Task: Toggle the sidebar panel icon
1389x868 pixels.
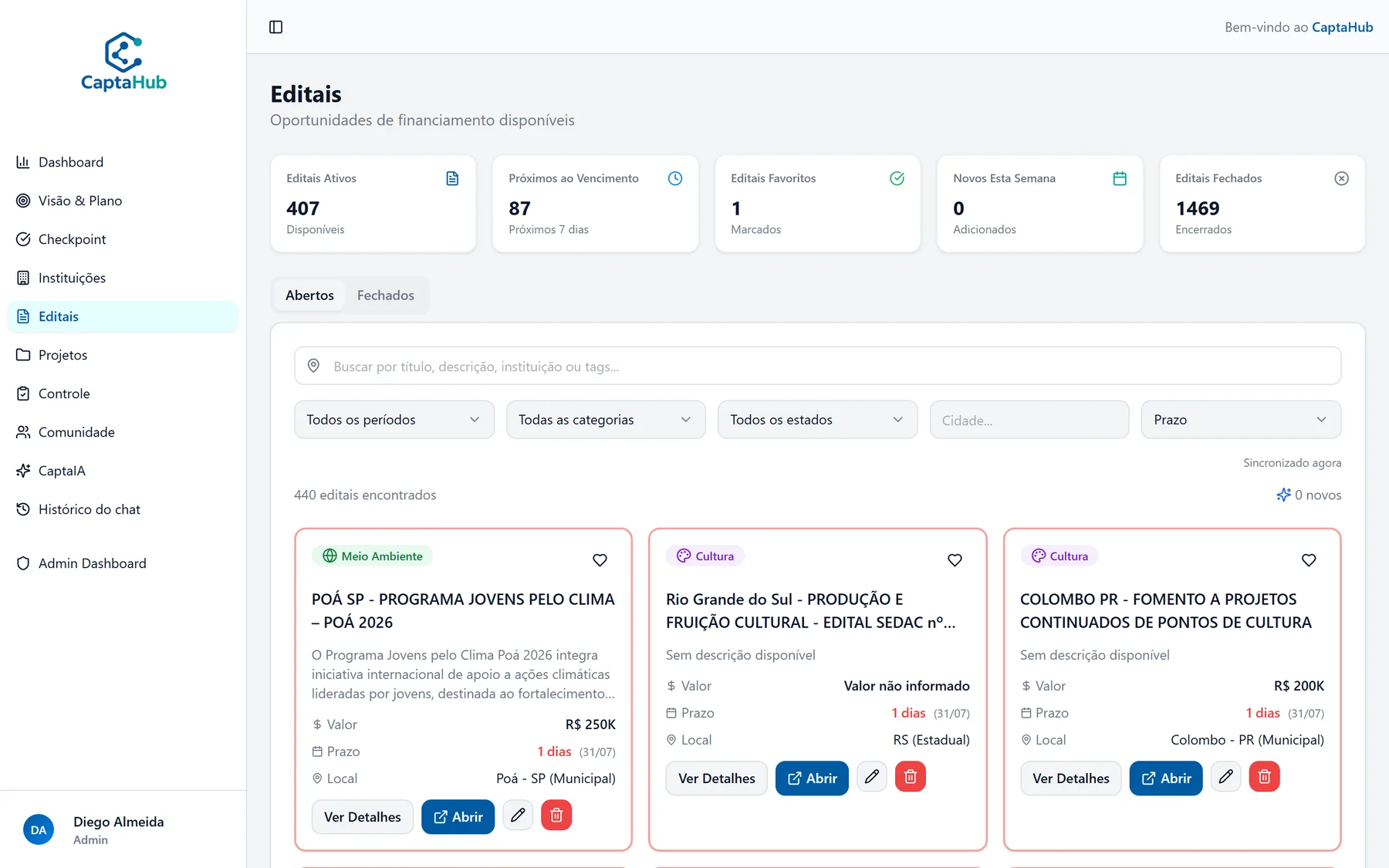Action: click(x=275, y=27)
